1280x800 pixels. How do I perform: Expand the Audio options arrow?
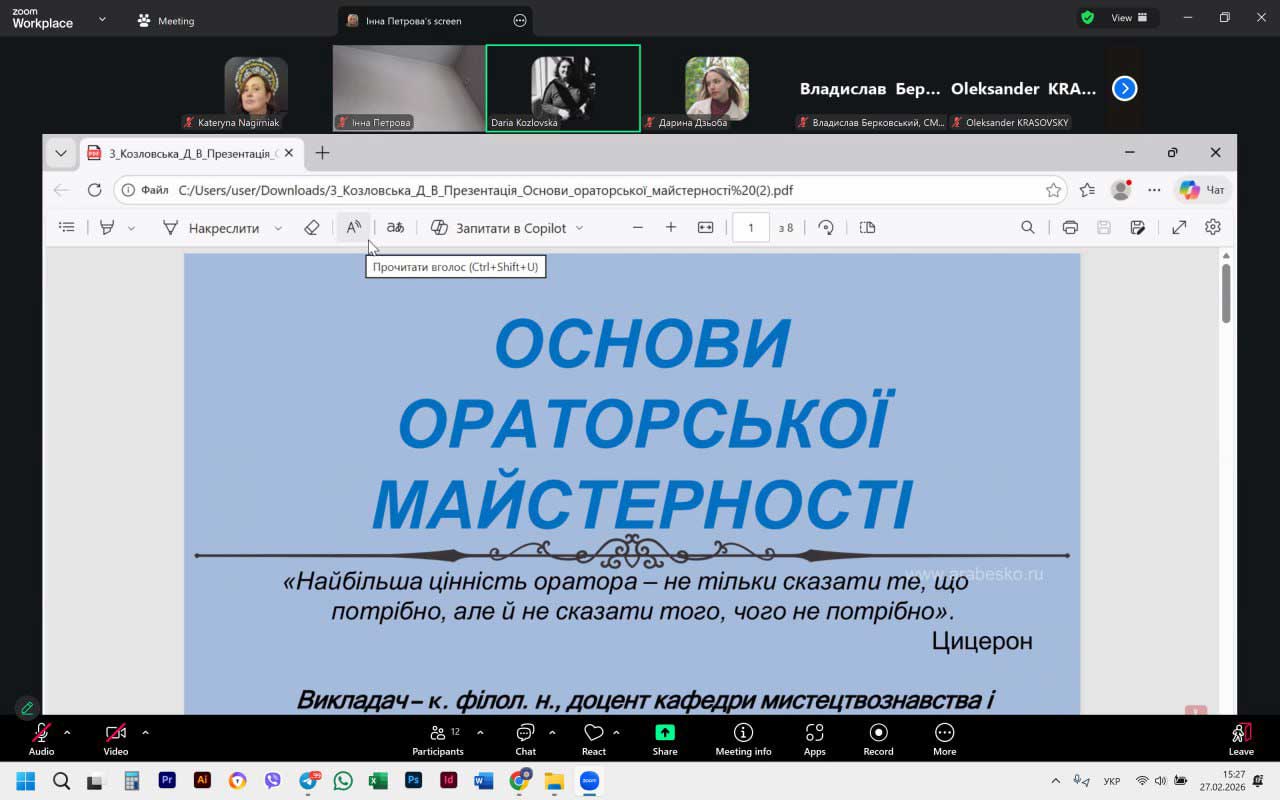point(67,732)
